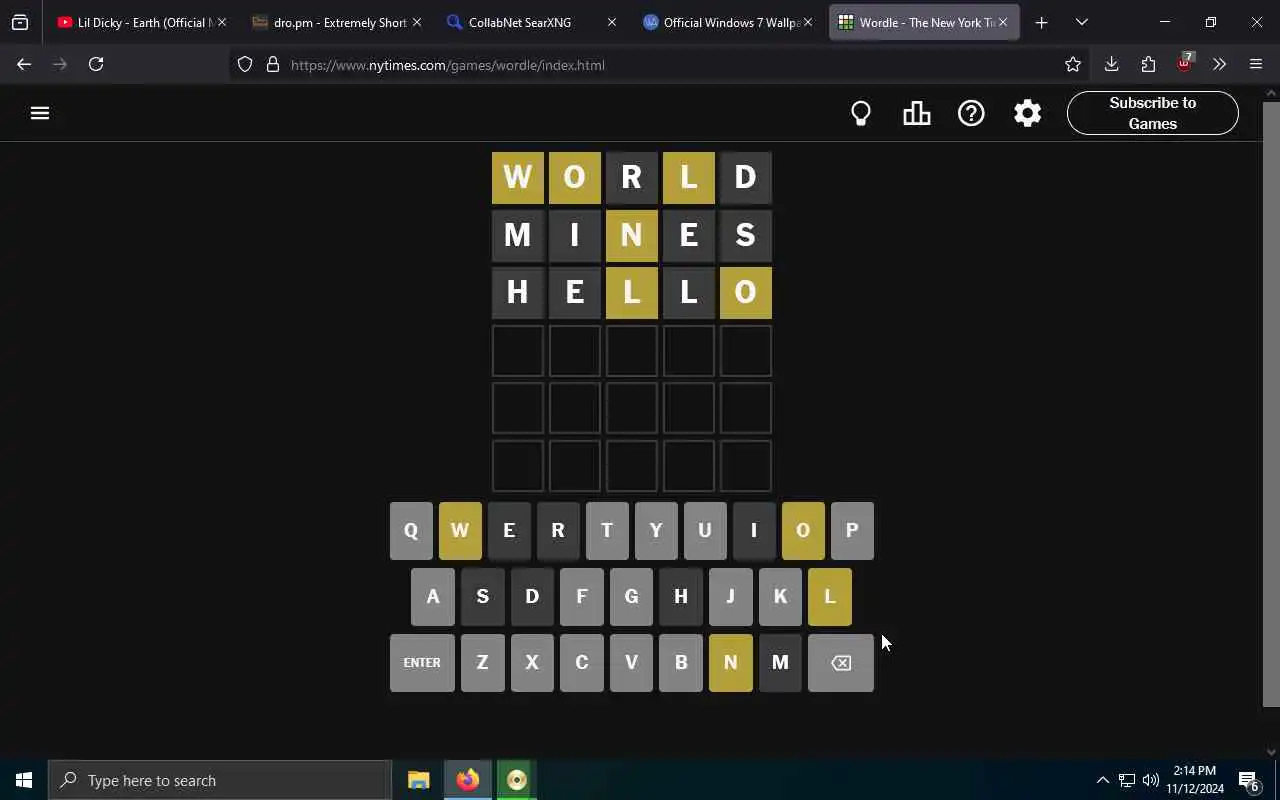This screenshot has width=1280, height=800.
Task: Click the yellow N key on keyboard
Action: coord(731,662)
